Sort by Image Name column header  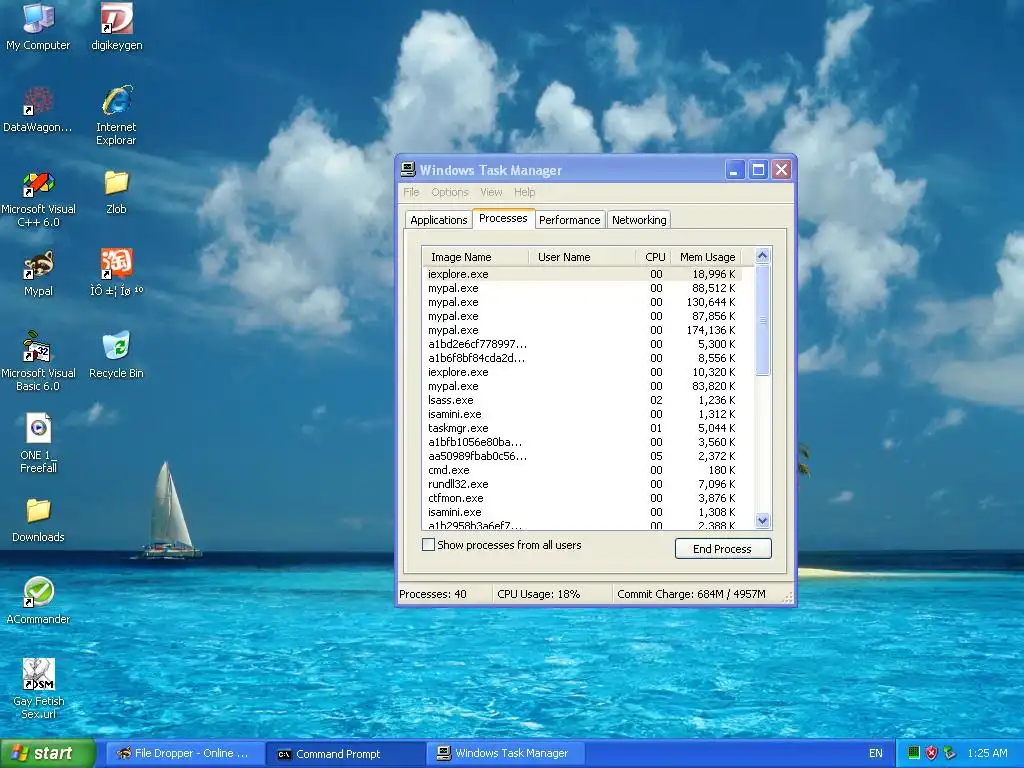click(475, 257)
